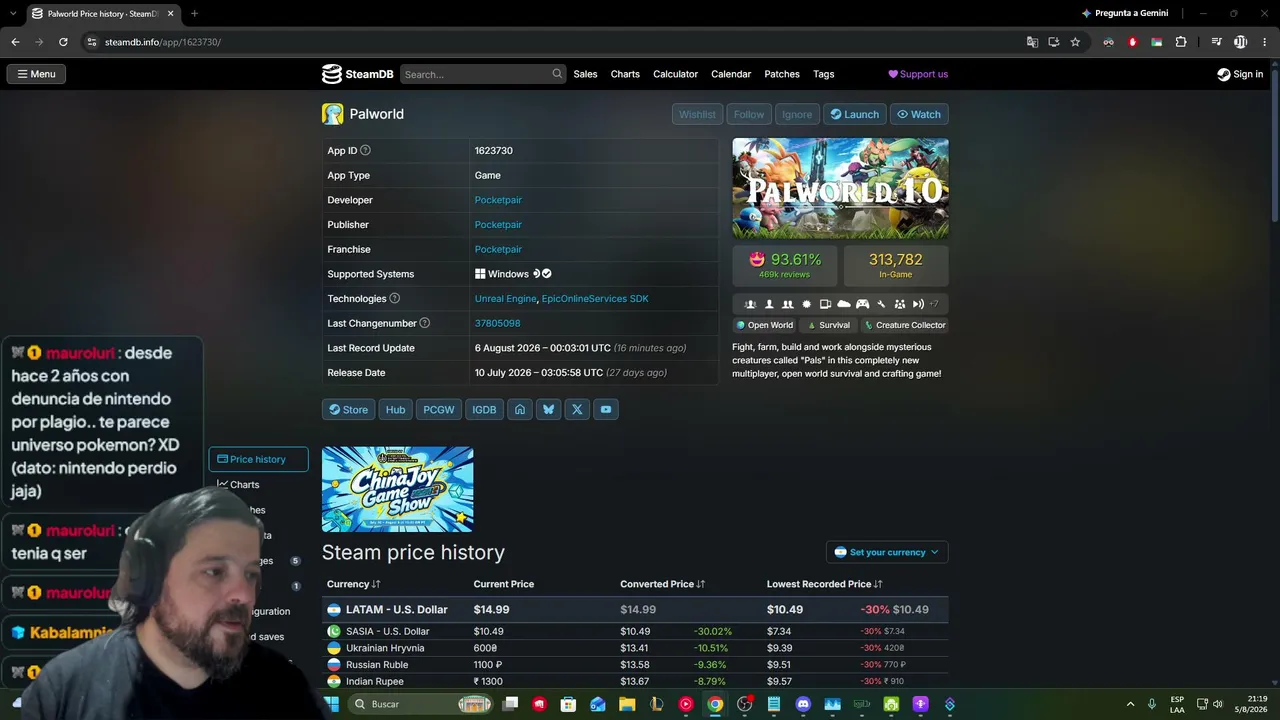Go to Charts in the top navigation
Image resolution: width=1280 pixels, height=720 pixels.
click(625, 74)
